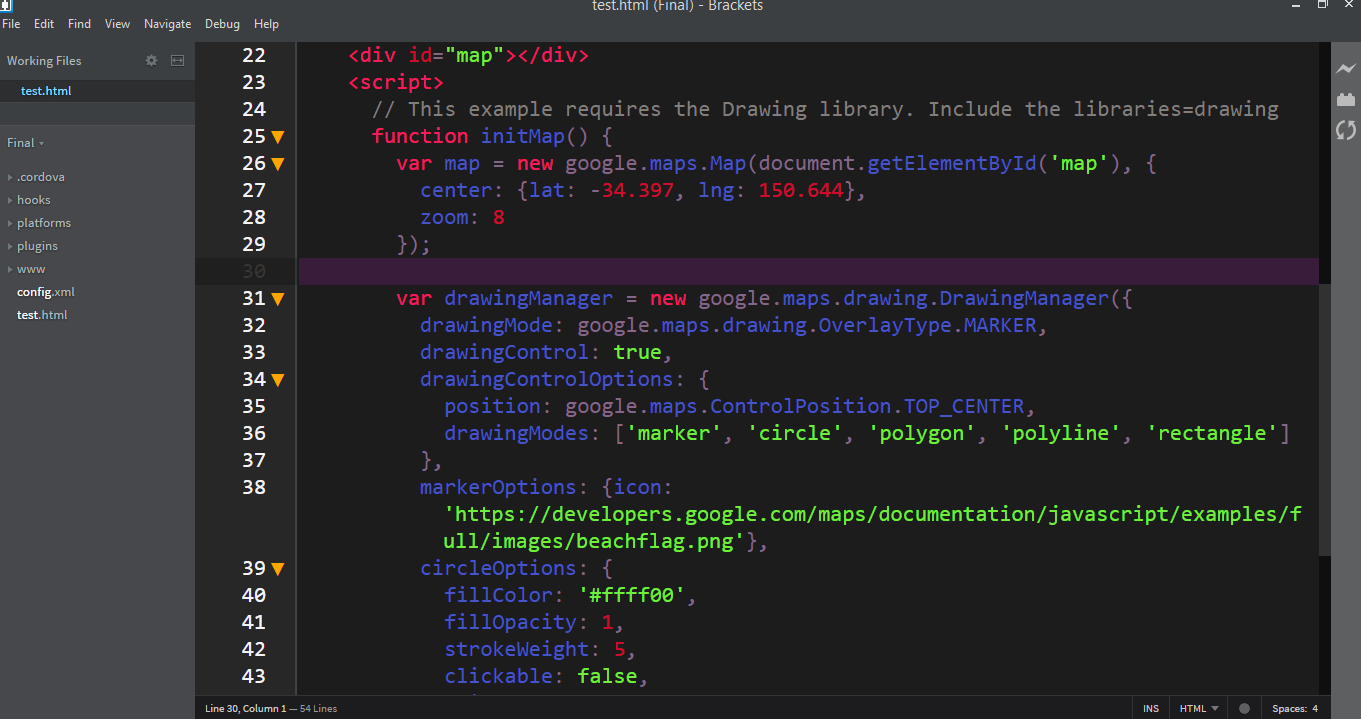Open the Extension Manager brick icon

click(x=1345, y=99)
